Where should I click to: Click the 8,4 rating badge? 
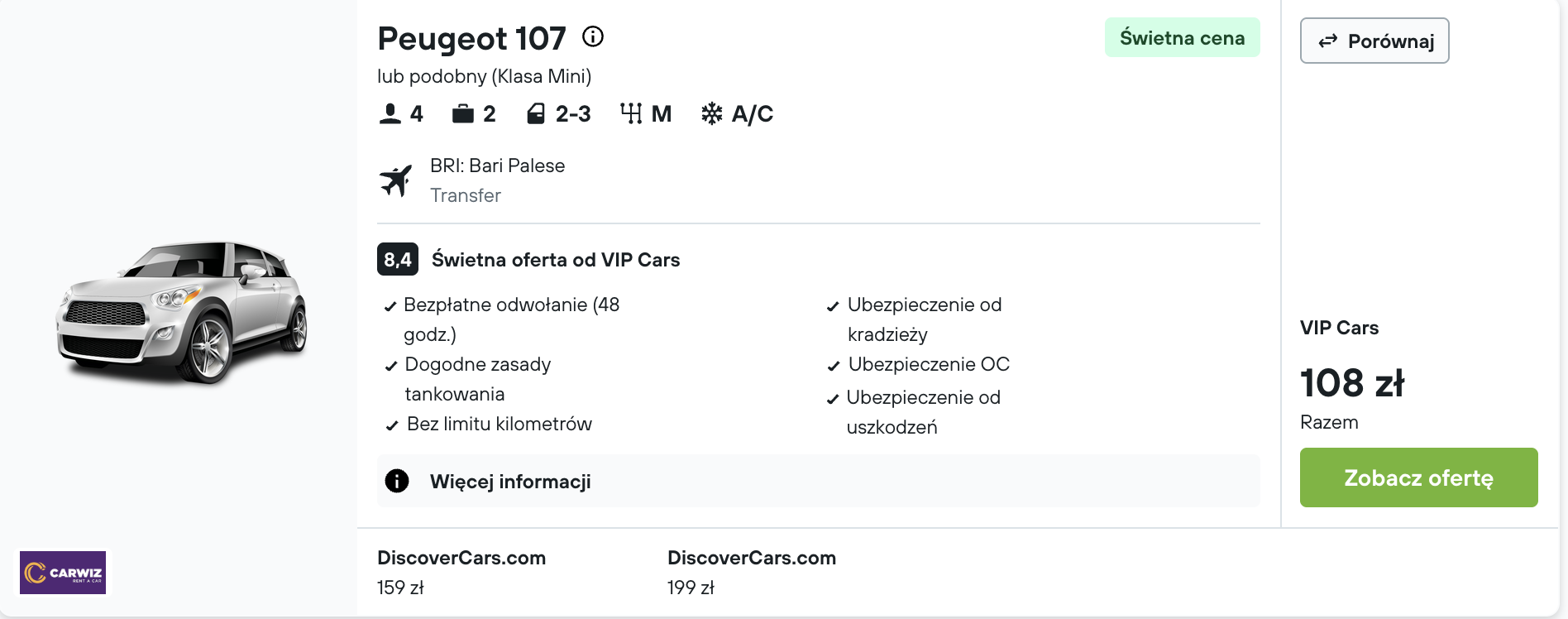coord(398,259)
